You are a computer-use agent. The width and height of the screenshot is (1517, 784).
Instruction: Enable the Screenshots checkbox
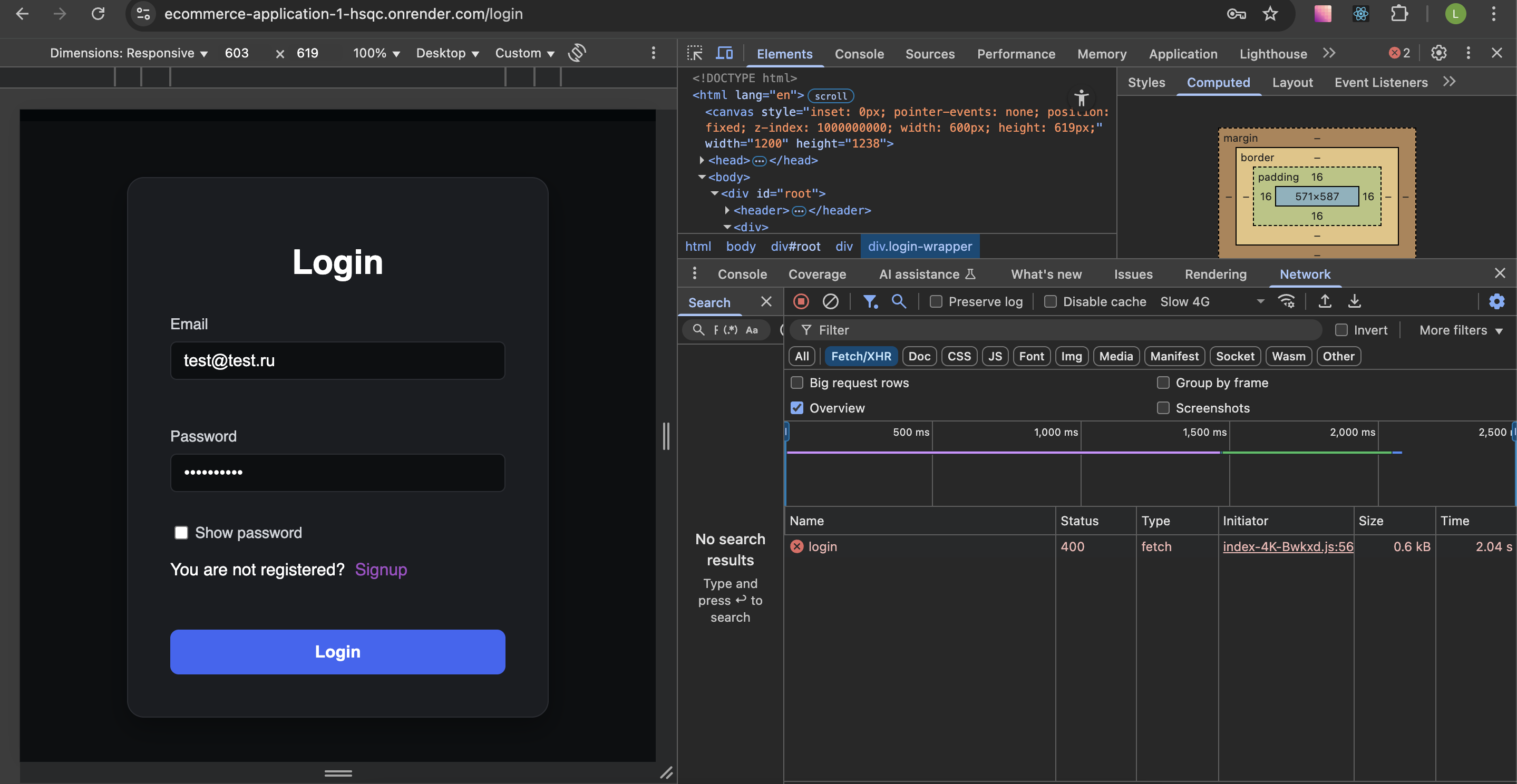(1163, 408)
